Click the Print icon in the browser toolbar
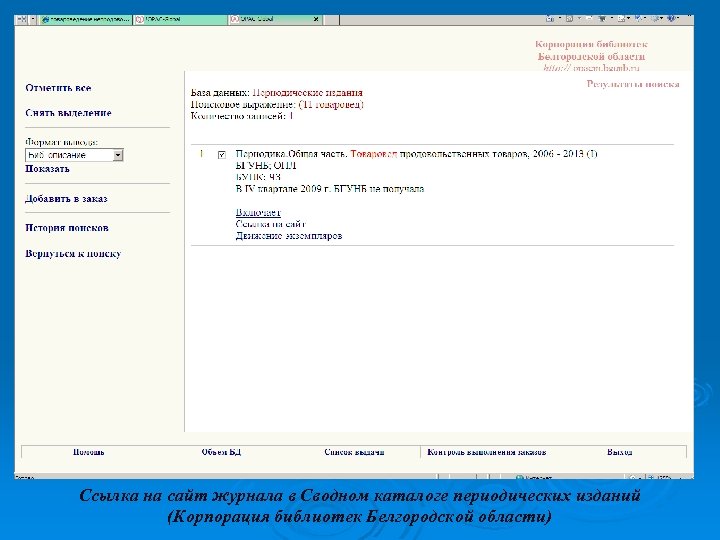This screenshot has width=720, height=540. (602, 19)
